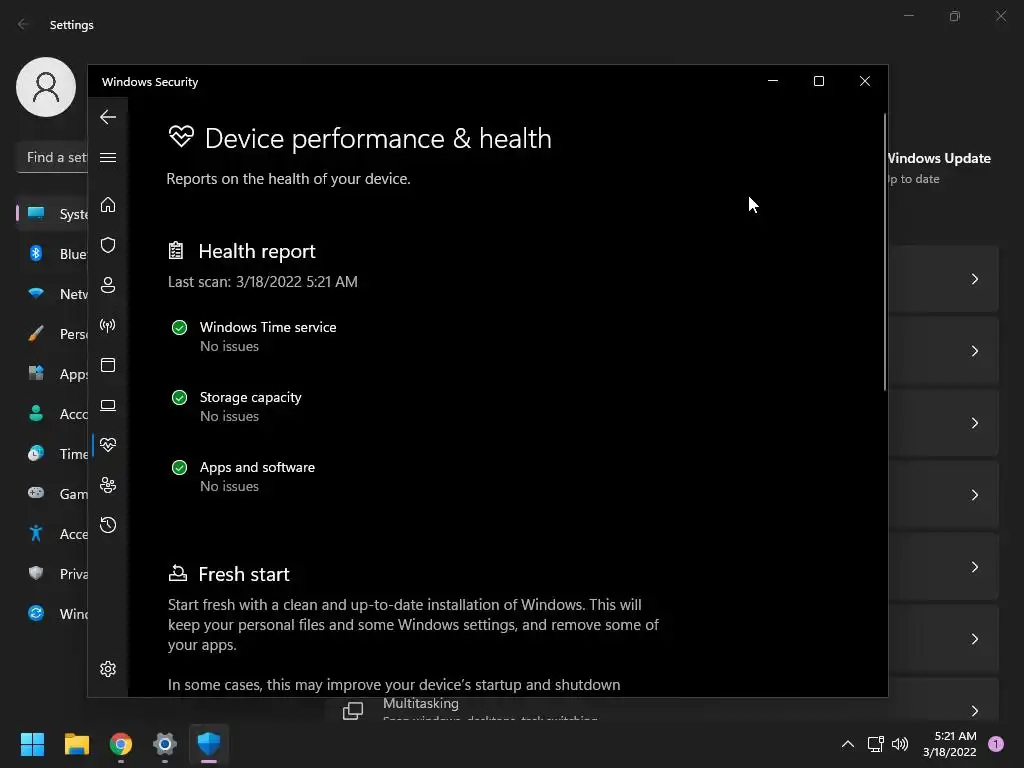Image resolution: width=1024 pixels, height=768 pixels.
Task: Open App & browser control icon
Action: (x=108, y=365)
